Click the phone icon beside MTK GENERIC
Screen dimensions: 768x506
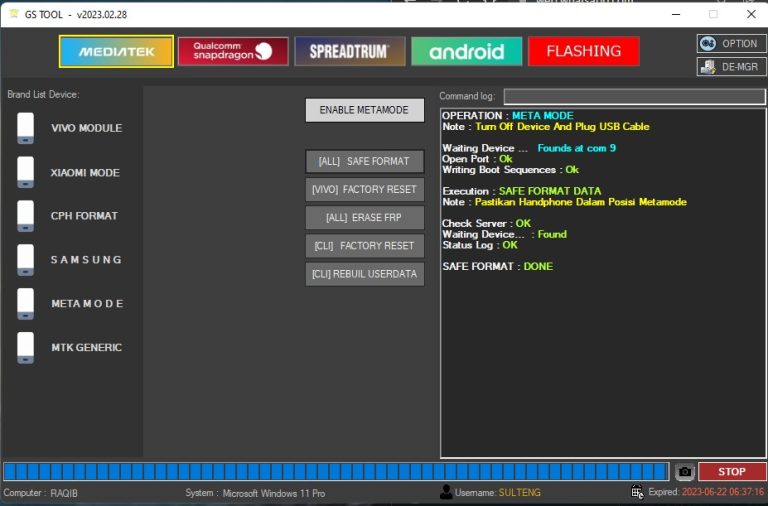coord(25,347)
